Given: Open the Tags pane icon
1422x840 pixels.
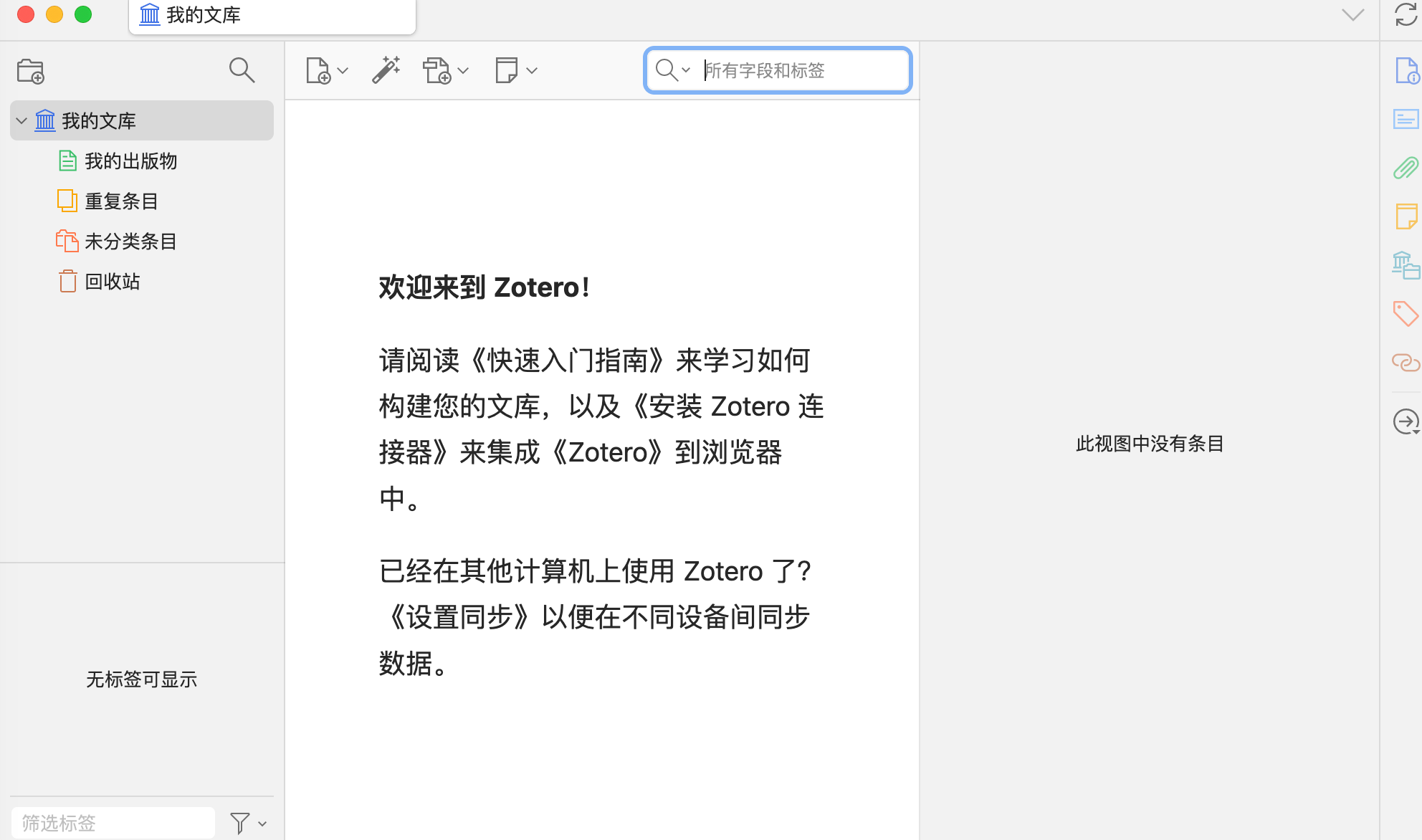Looking at the screenshot, I should tap(1406, 314).
